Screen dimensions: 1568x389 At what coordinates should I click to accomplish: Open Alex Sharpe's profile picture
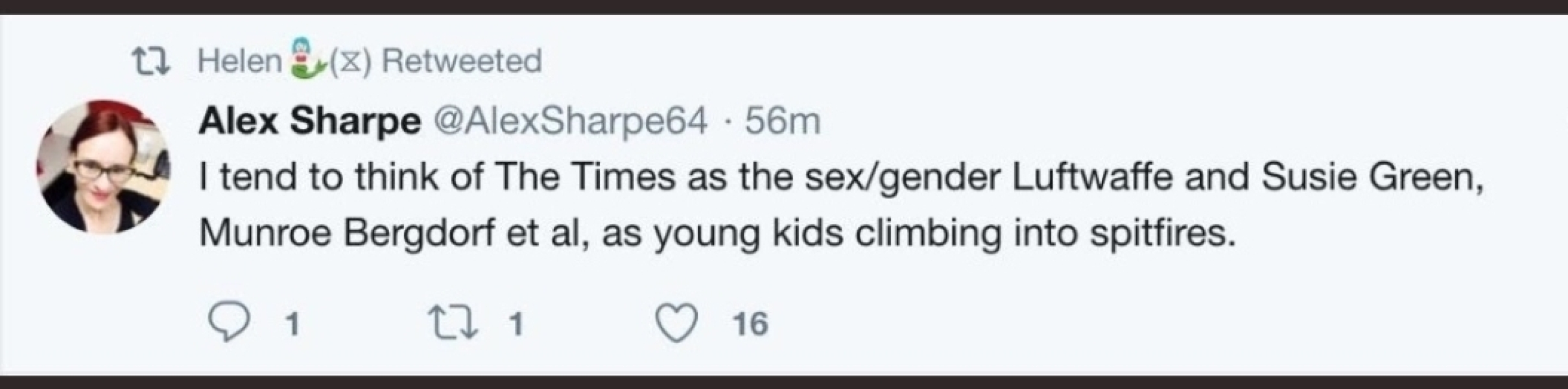103,167
